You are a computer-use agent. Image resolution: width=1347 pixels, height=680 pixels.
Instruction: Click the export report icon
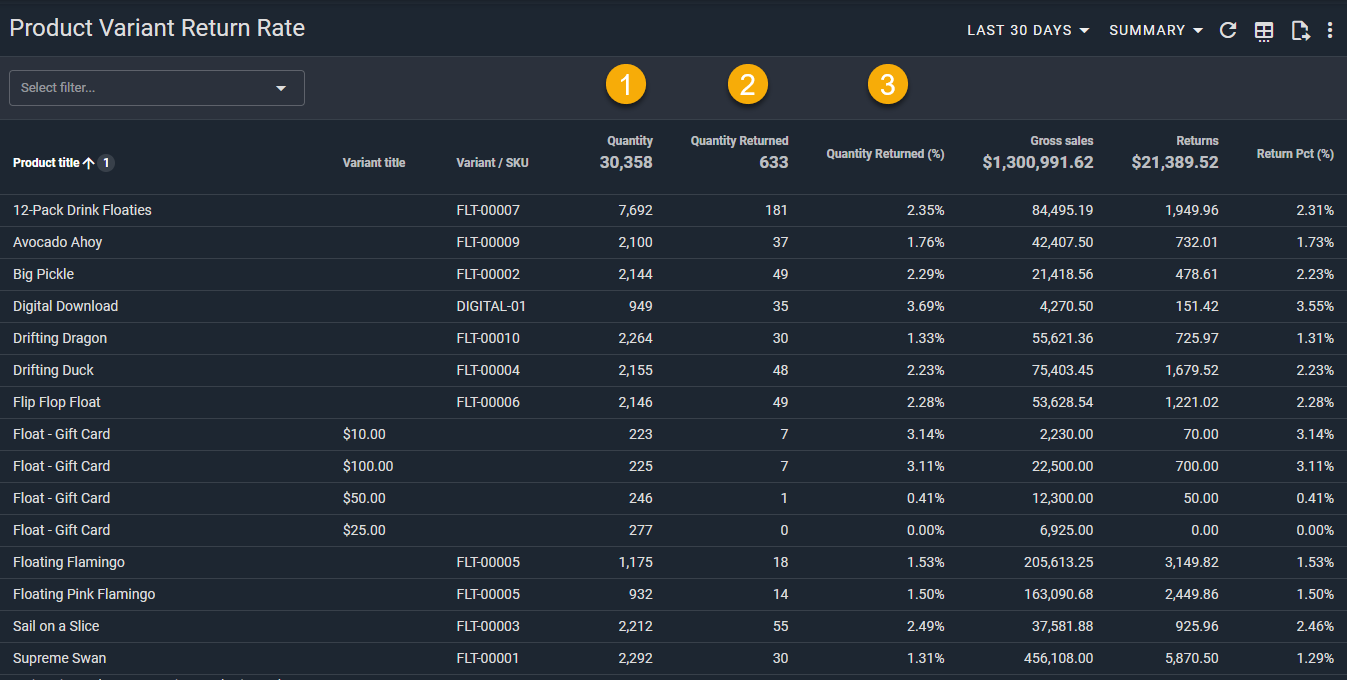point(1300,31)
